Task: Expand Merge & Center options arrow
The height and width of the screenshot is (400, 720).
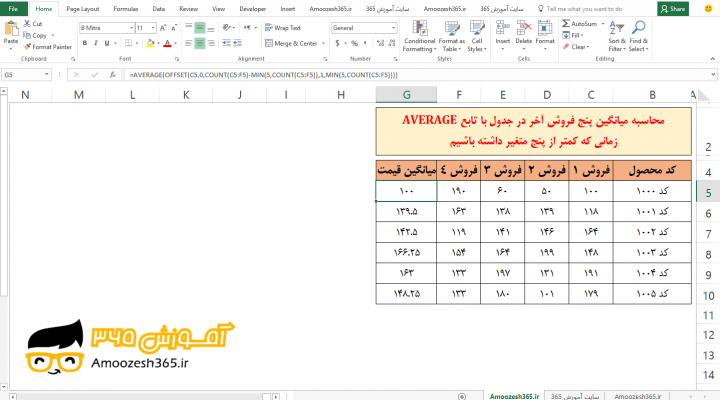Action: pos(324,43)
